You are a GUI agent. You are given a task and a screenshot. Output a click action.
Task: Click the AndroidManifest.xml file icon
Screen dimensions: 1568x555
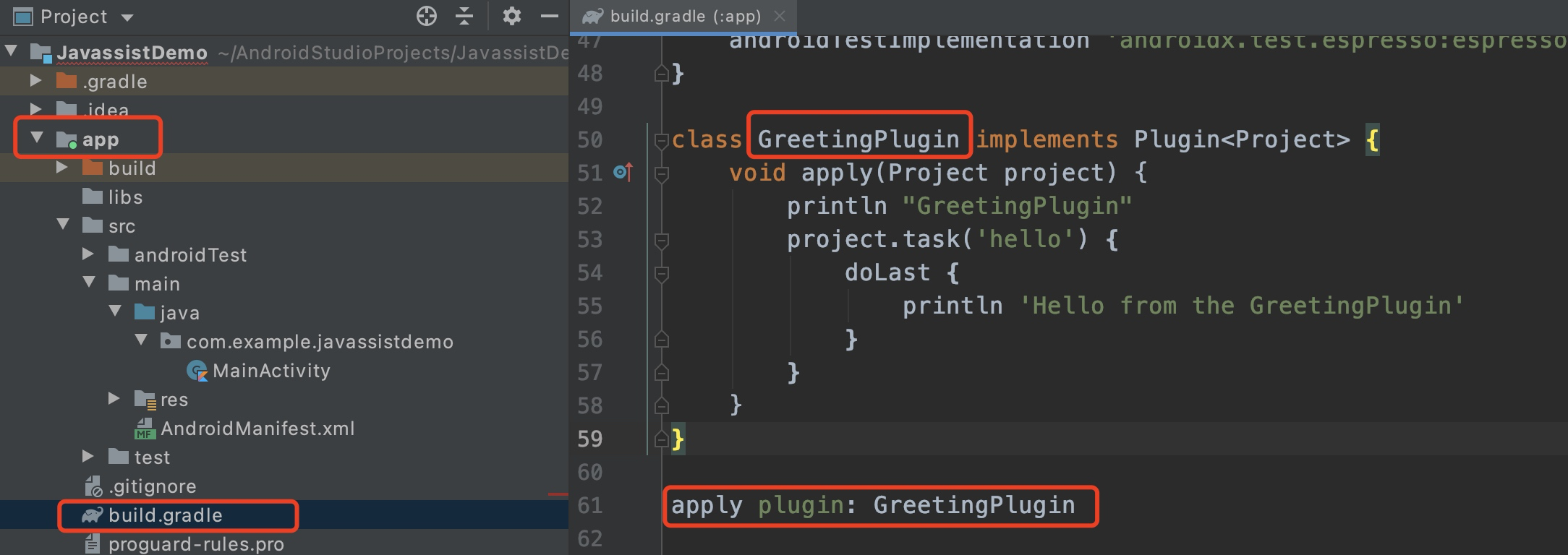click(145, 429)
